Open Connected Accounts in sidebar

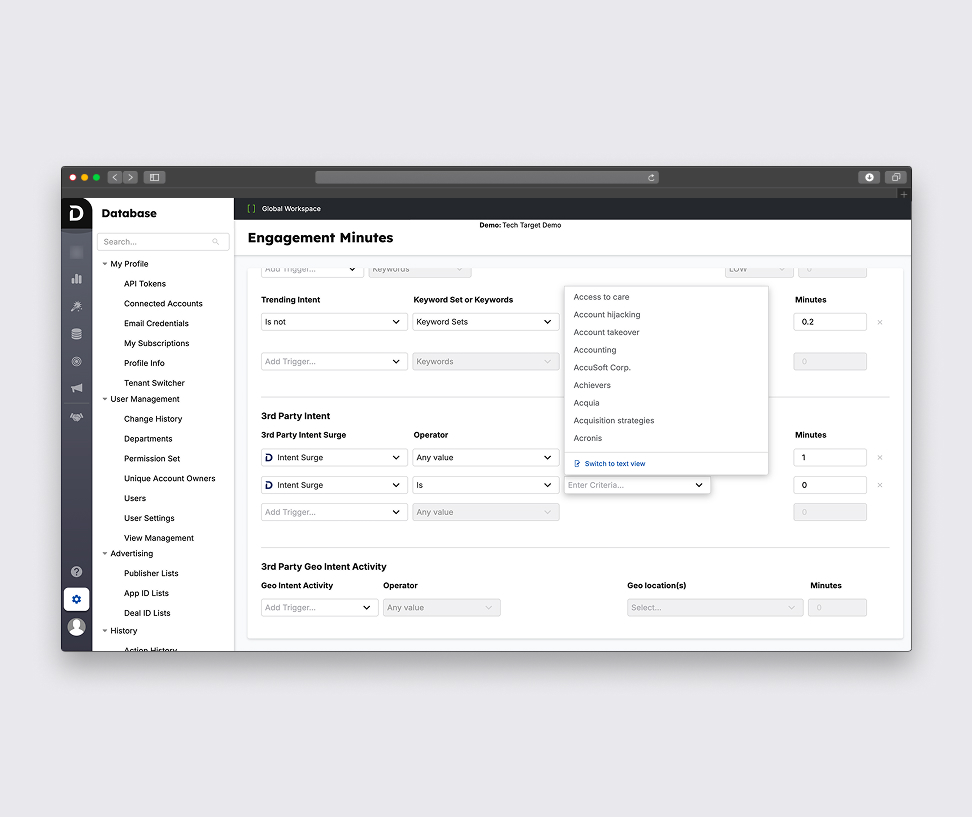click(x=163, y=304)
